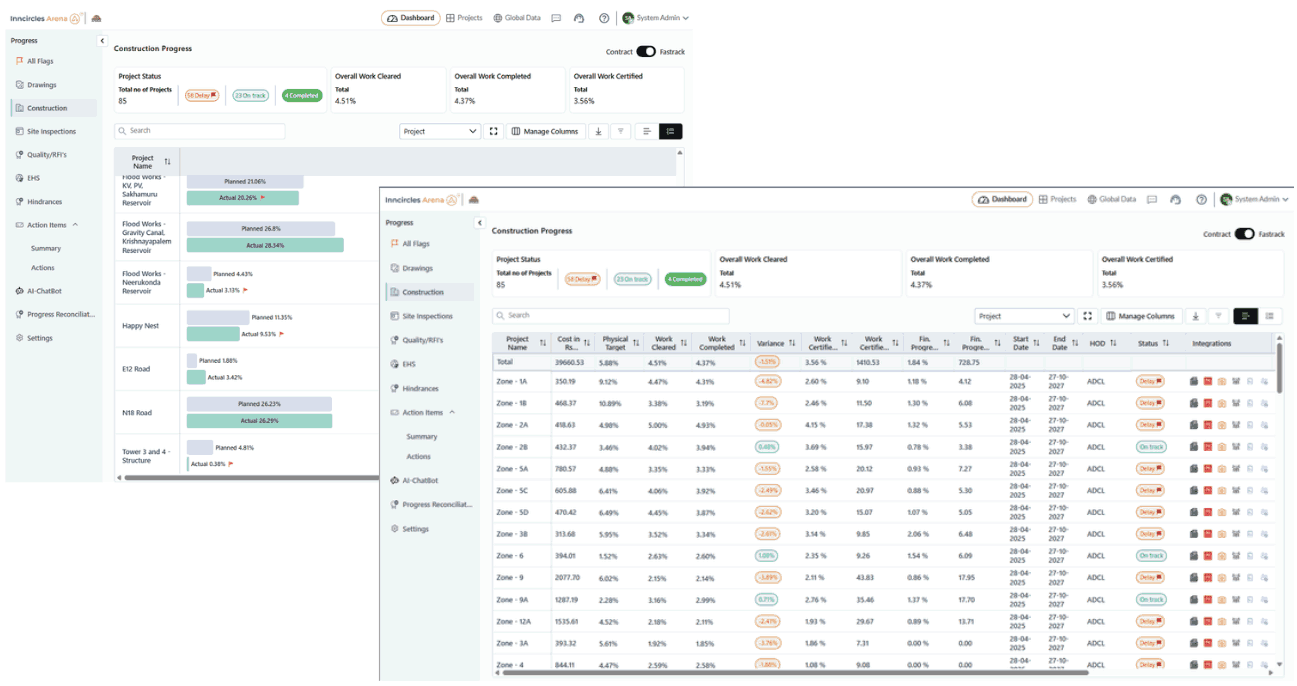Click the download icon in the table view toolbar
1297x686 pixels.
[x=1195, y=316]
